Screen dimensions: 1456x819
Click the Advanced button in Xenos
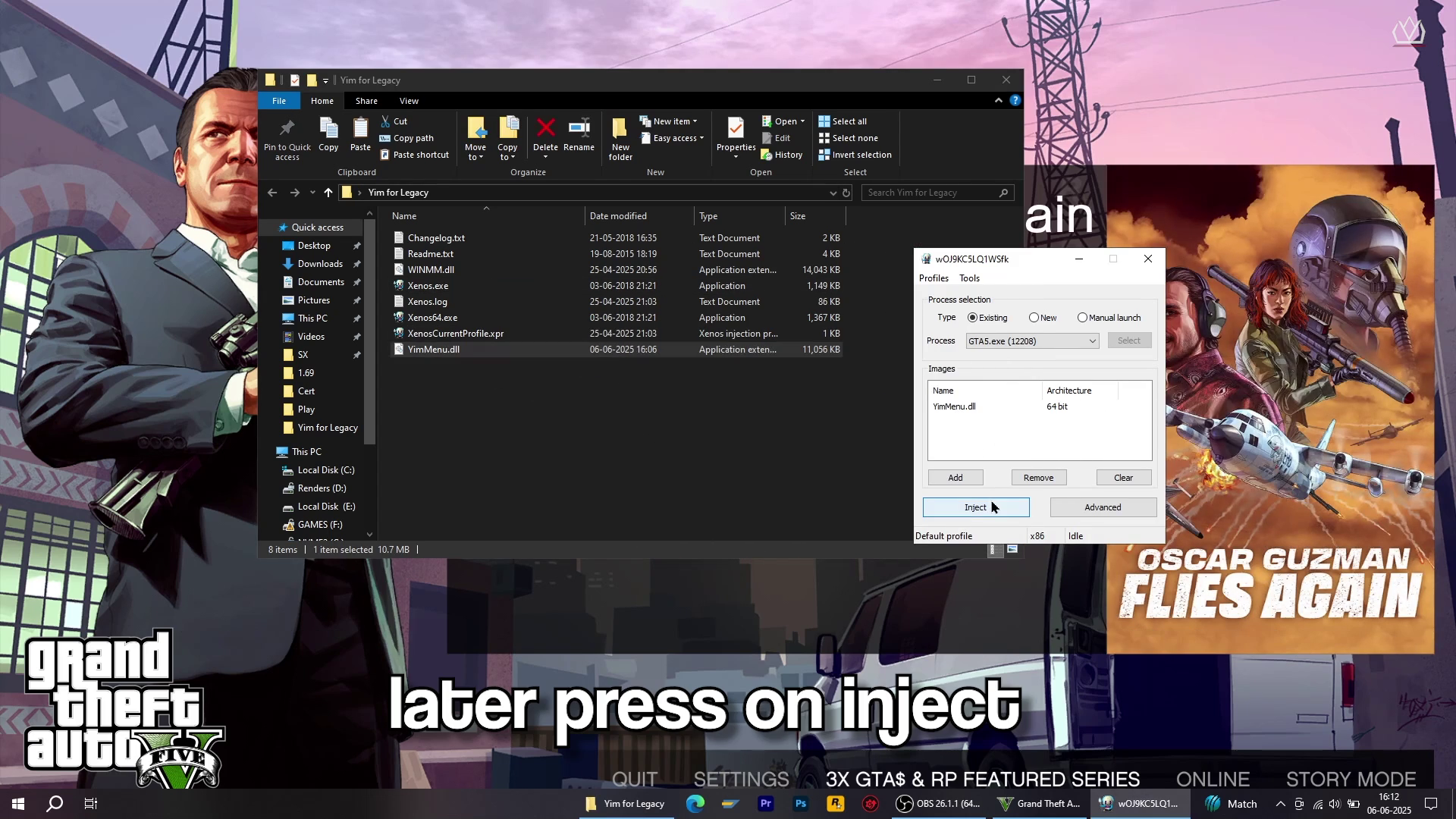(x=1103, y=507)
